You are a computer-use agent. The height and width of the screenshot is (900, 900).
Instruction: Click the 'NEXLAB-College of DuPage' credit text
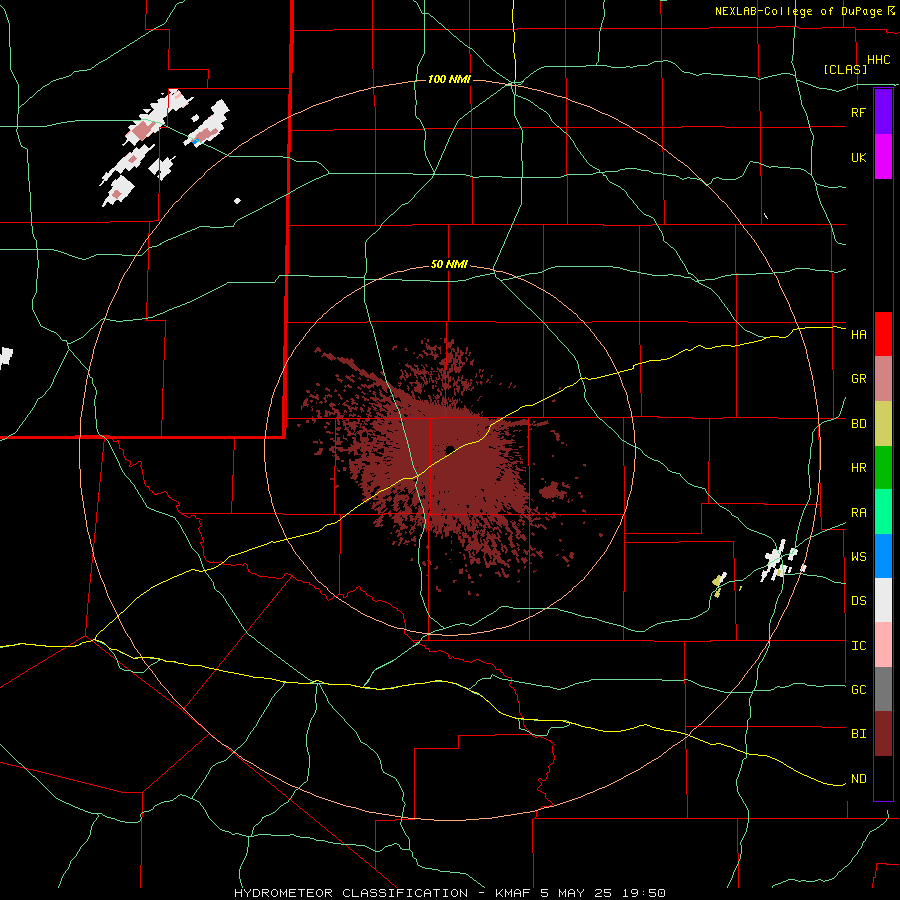[x=798, y=11]
